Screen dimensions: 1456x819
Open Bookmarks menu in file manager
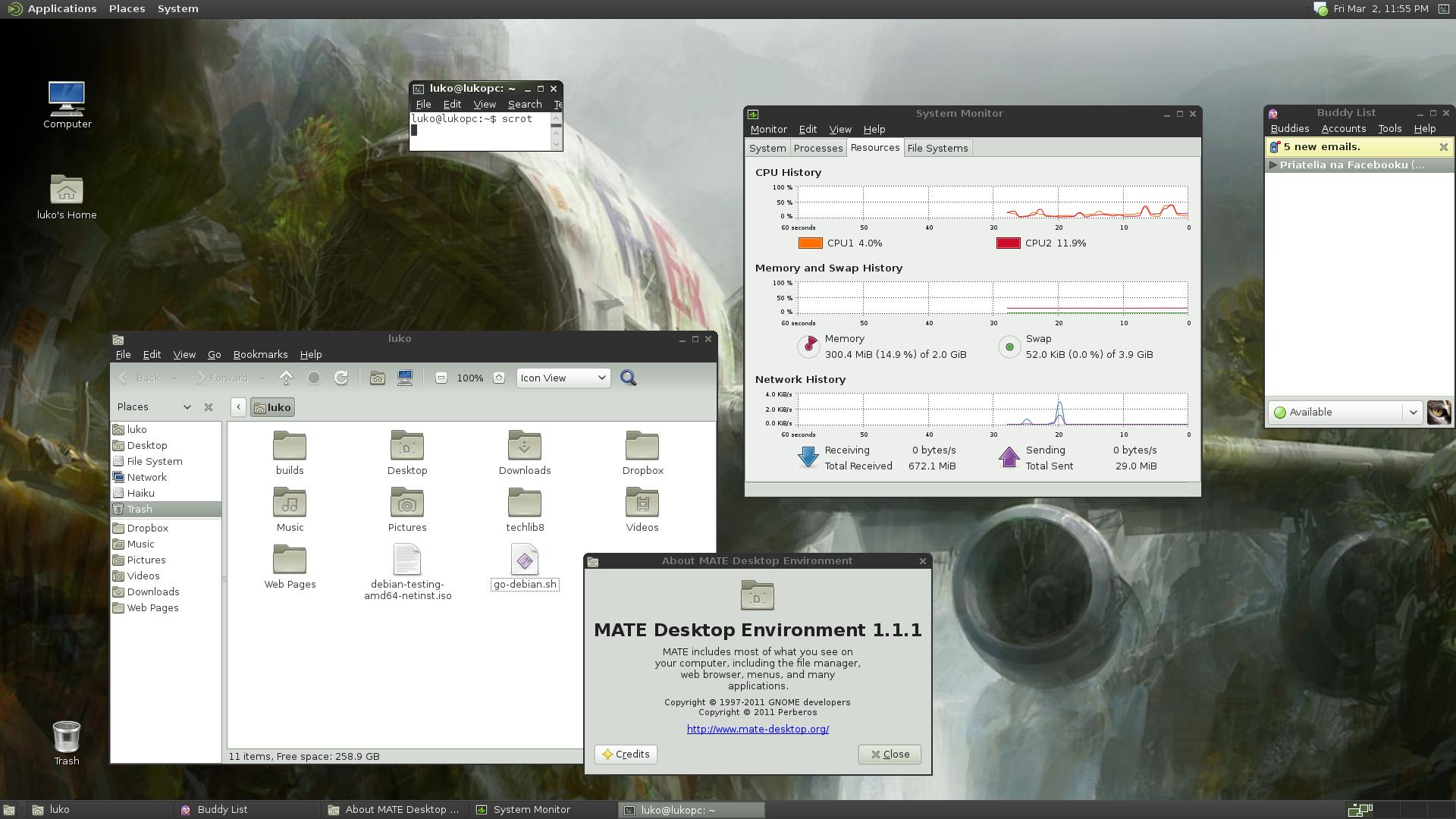(x=260, y=354)
